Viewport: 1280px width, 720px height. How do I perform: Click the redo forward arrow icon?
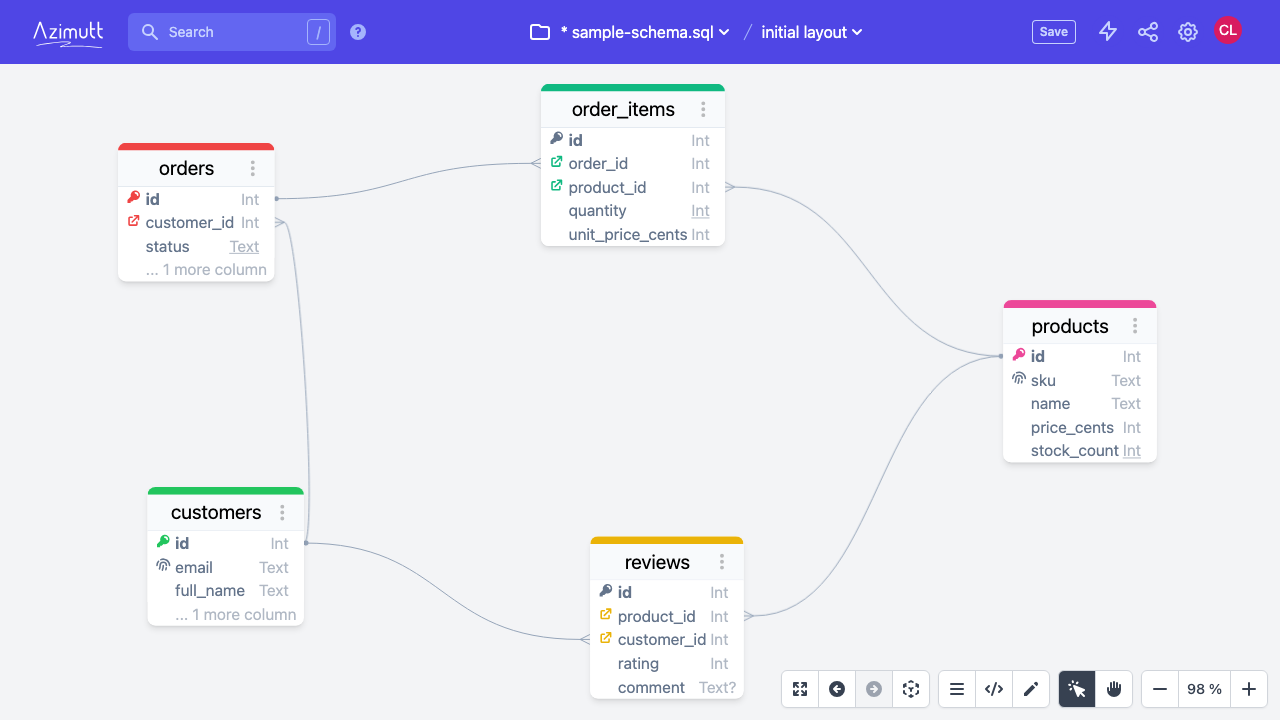coord(874,689)
